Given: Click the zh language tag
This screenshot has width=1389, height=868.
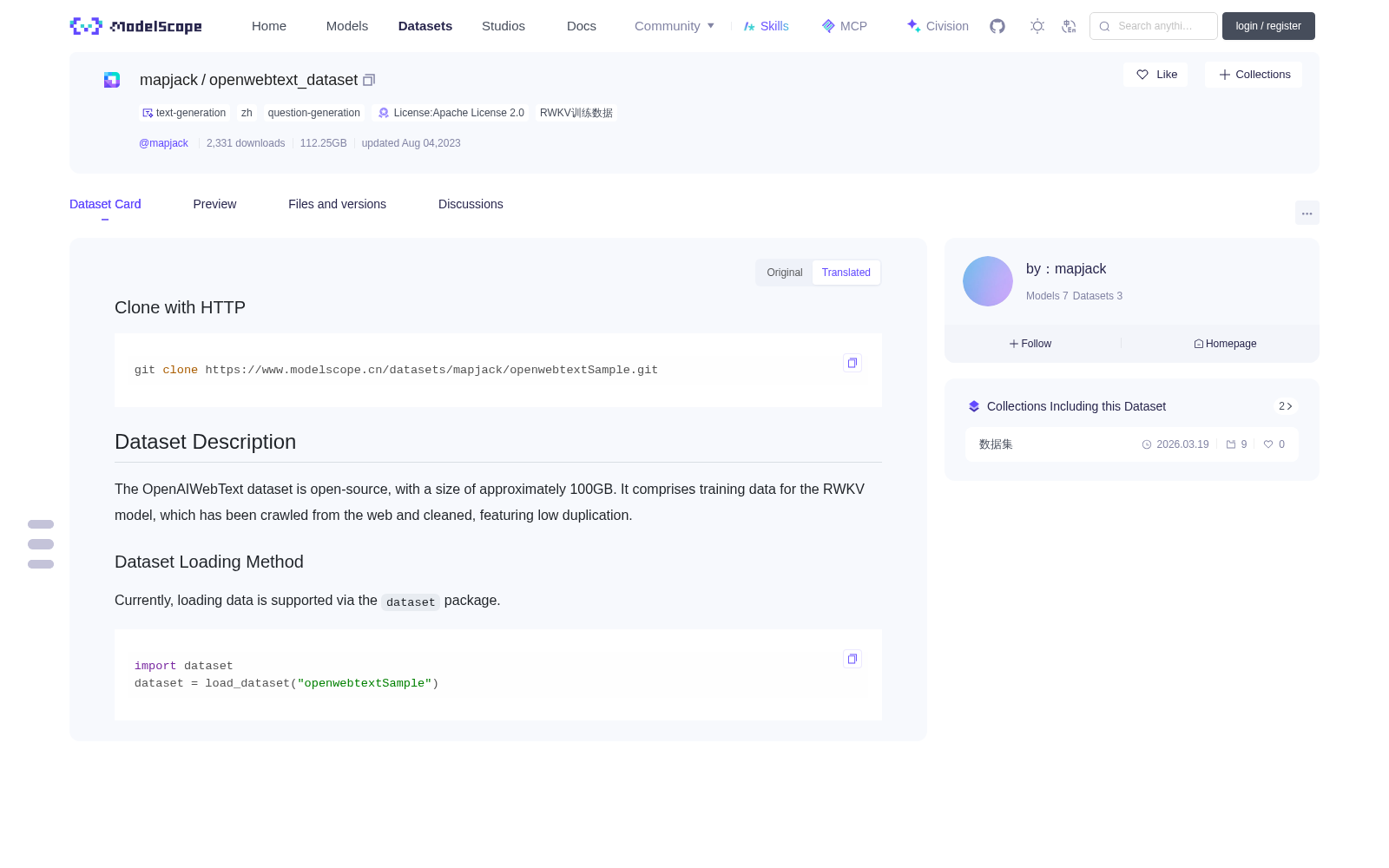Looking at the screenshot, I should 247,113.
